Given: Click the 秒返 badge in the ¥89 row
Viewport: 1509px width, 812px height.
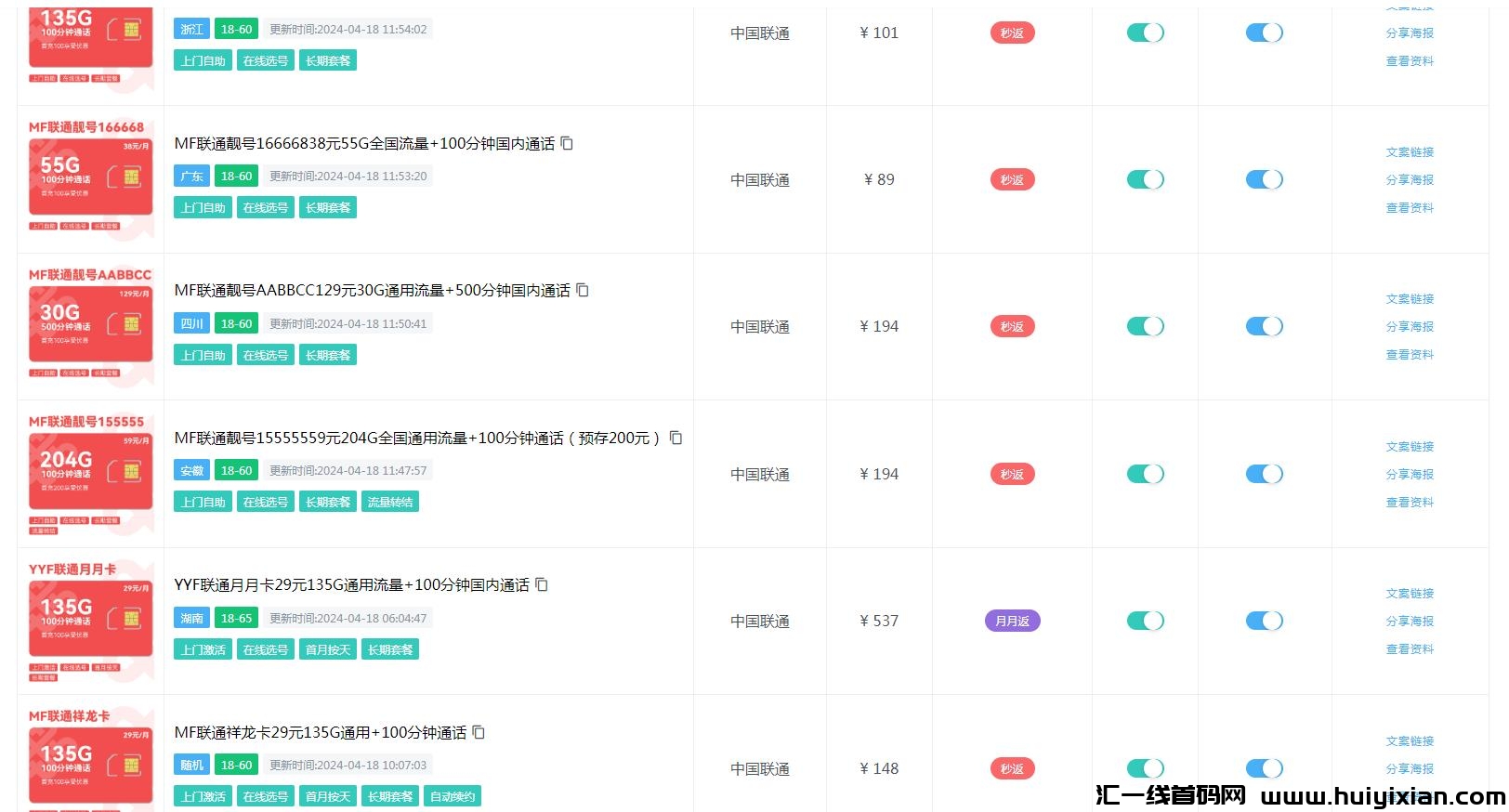Looking at the screenshot, I should click(x=1012, y=179).
